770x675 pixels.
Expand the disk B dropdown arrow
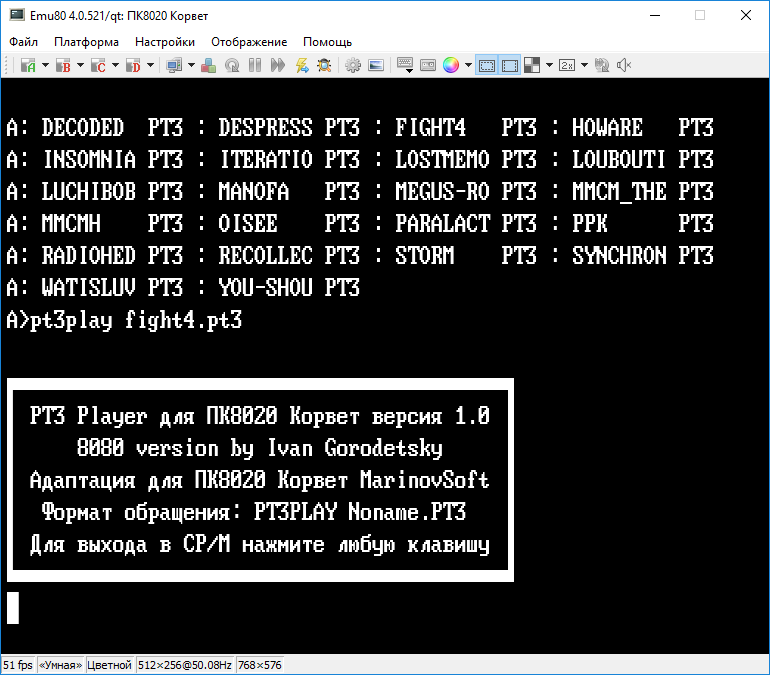point(80,65)
